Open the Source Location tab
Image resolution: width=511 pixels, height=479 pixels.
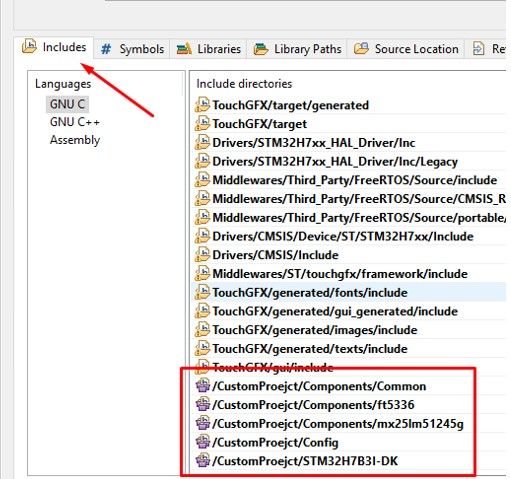406,49
